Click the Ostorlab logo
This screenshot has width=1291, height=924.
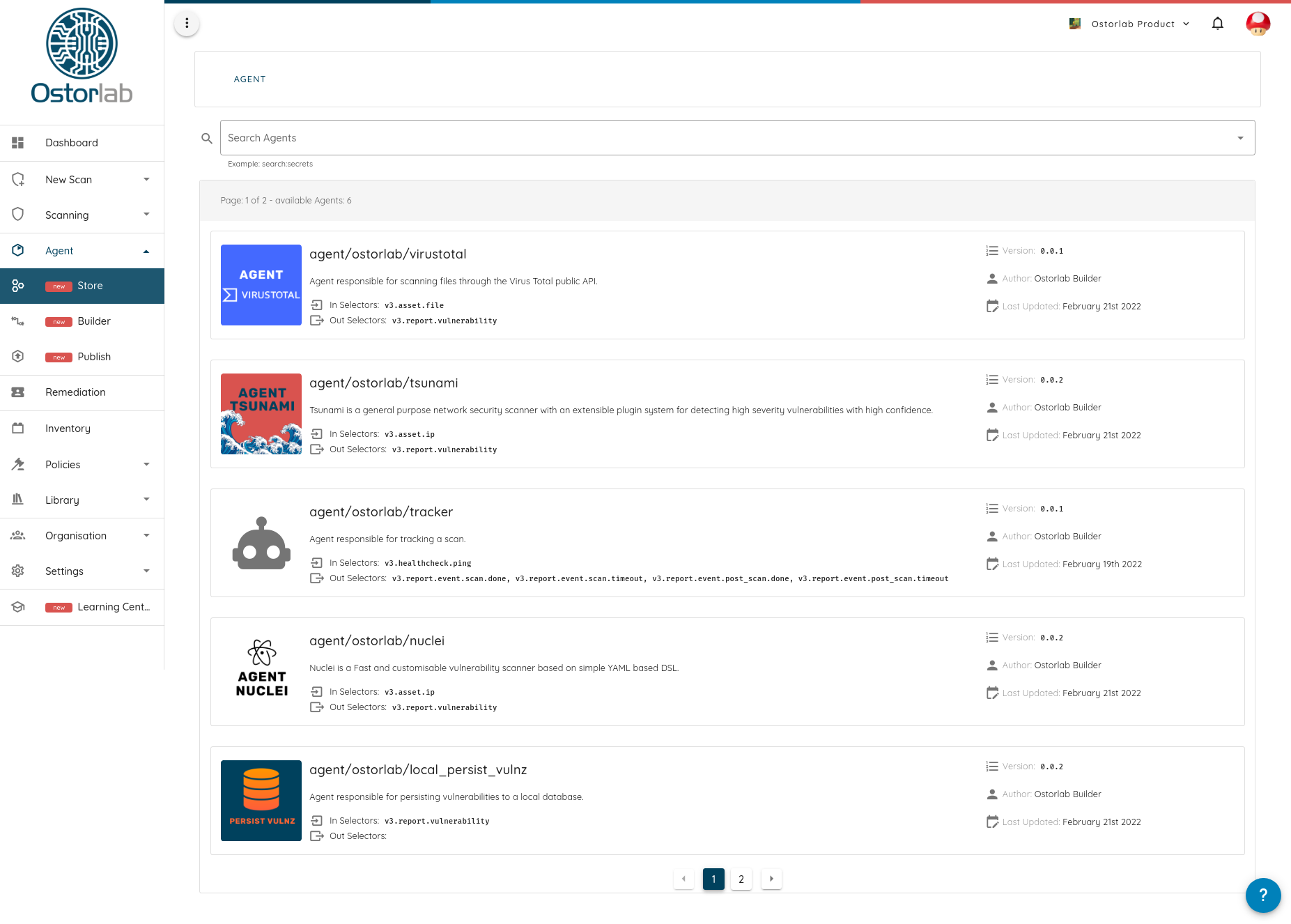coord(82,56)
